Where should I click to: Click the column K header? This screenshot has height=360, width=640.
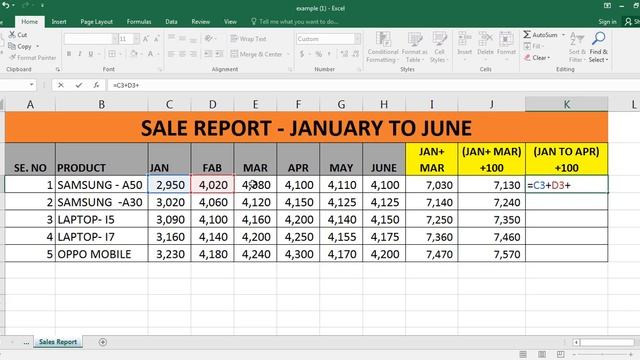coord(567,104)
